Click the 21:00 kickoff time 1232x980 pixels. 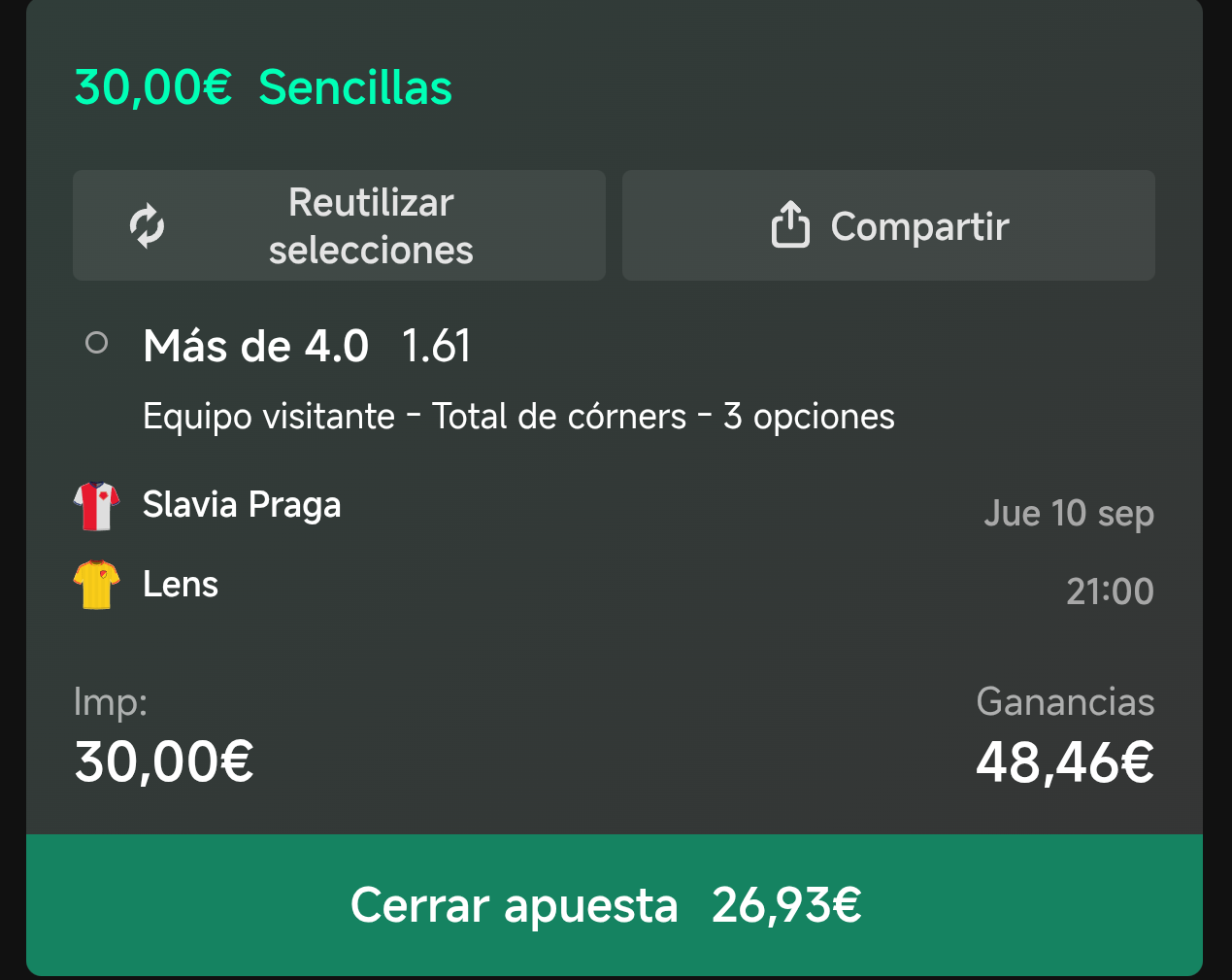[x=1110, y=591]
